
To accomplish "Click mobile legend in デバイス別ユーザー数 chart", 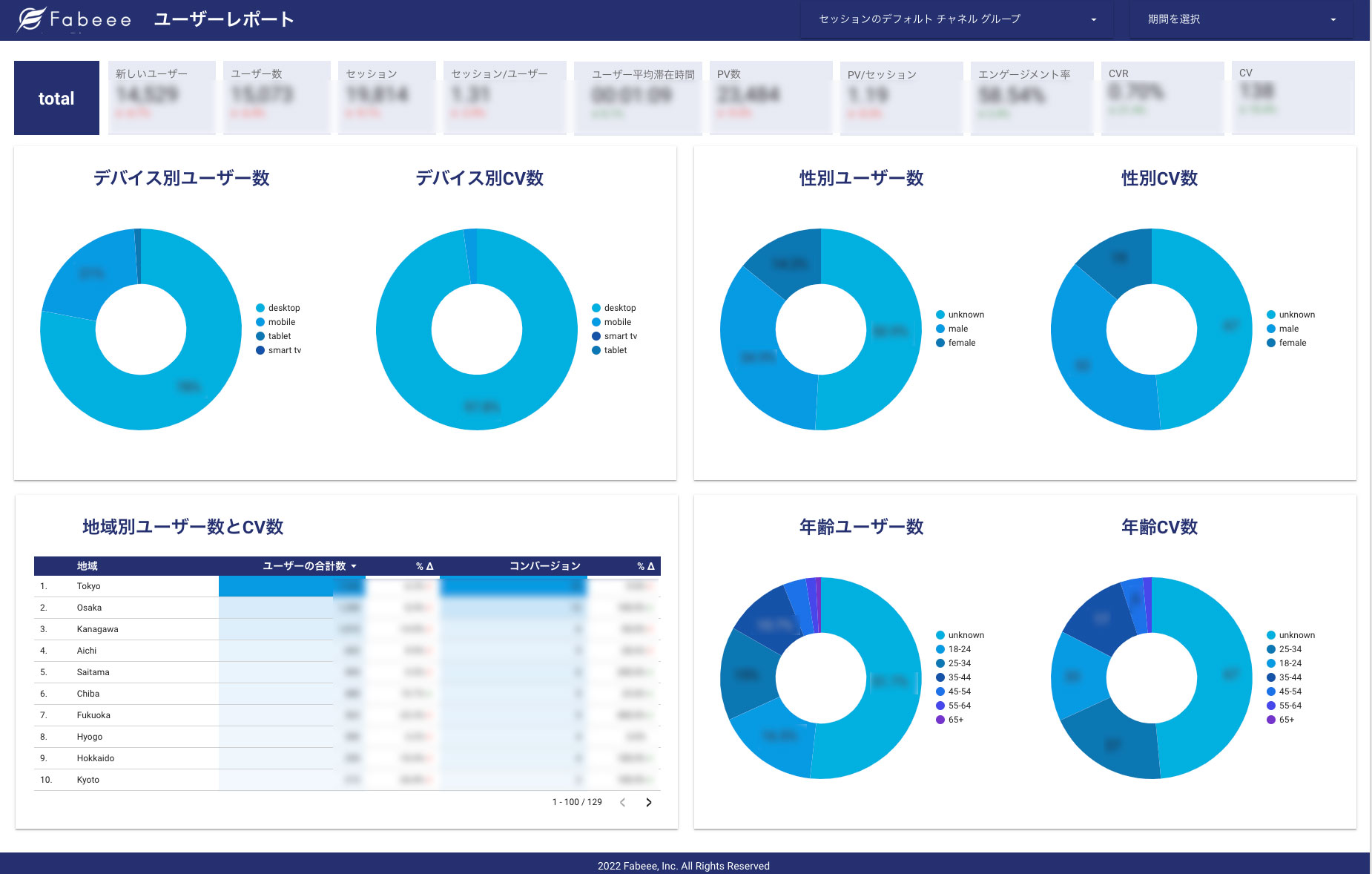I will pyautogui.click(x=276, y=322).
